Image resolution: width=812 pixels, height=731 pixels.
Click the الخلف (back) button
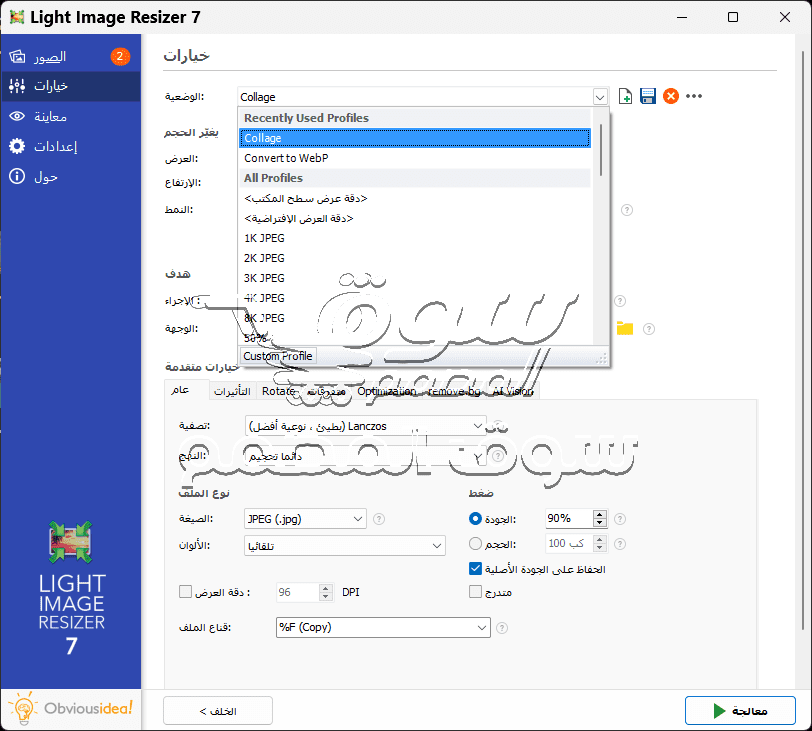click(x=217, y=710)
